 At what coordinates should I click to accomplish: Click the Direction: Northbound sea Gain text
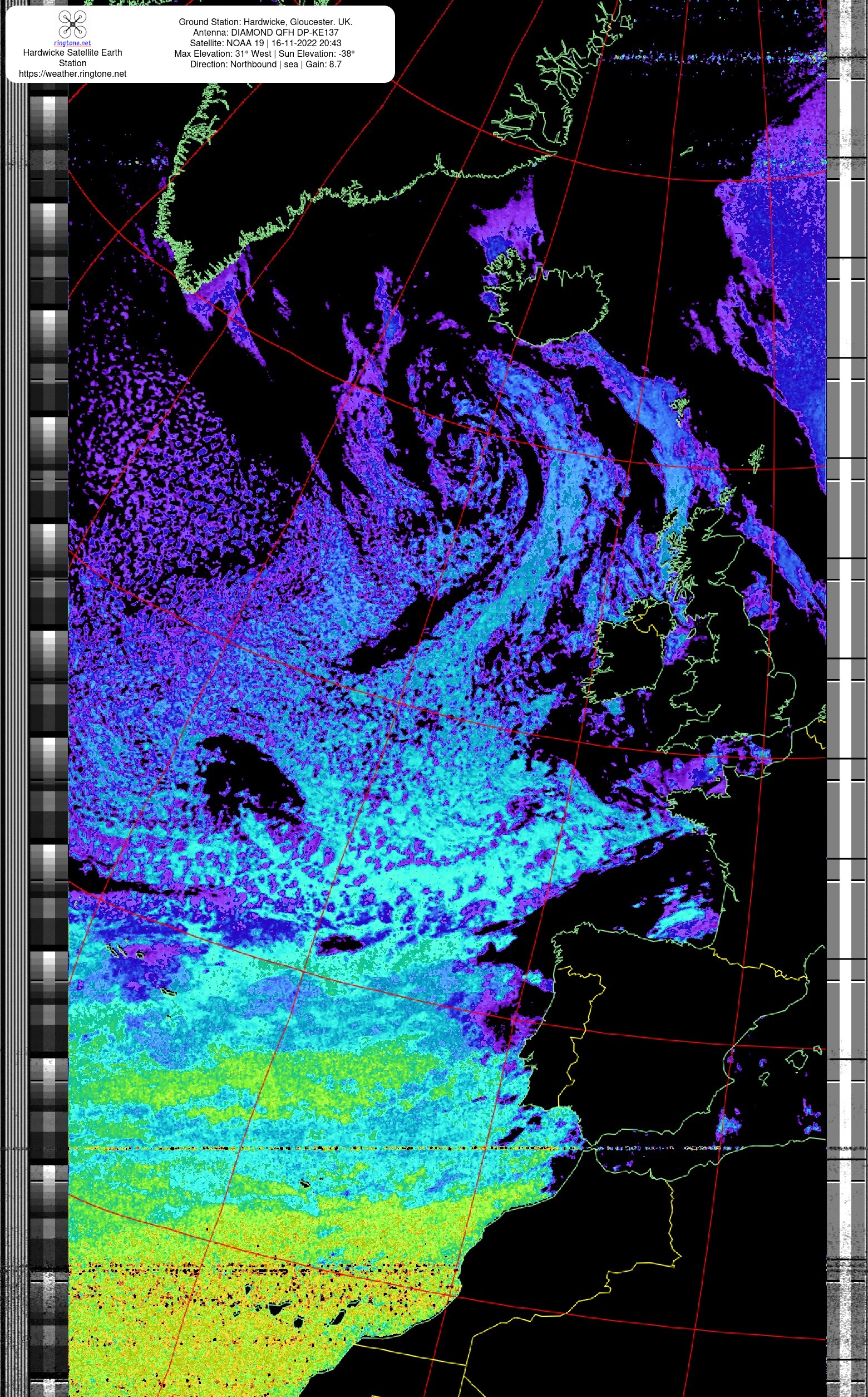click(265, 65)
